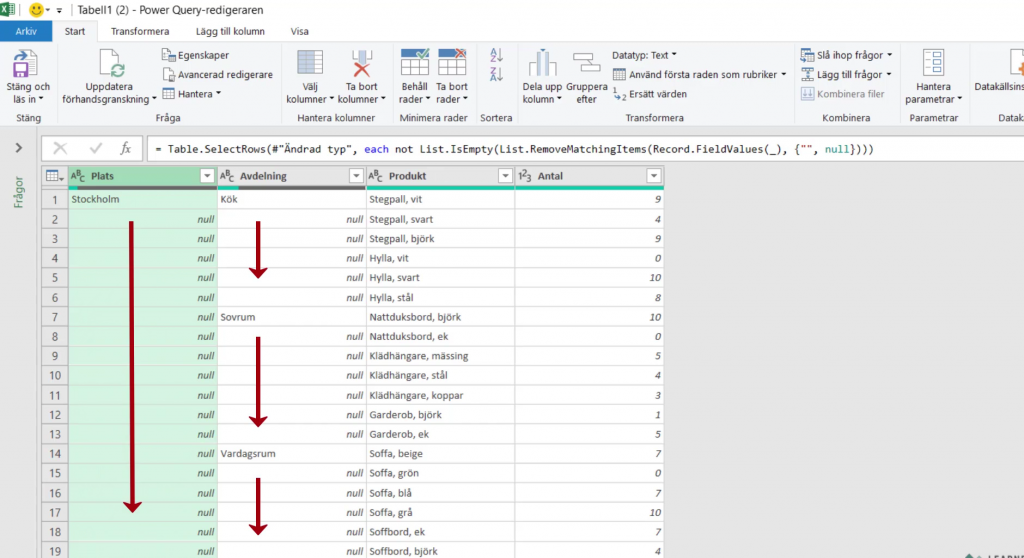Click the table menu icon at grid corner
Screen dimensions: 1024x558
[54, 176]
